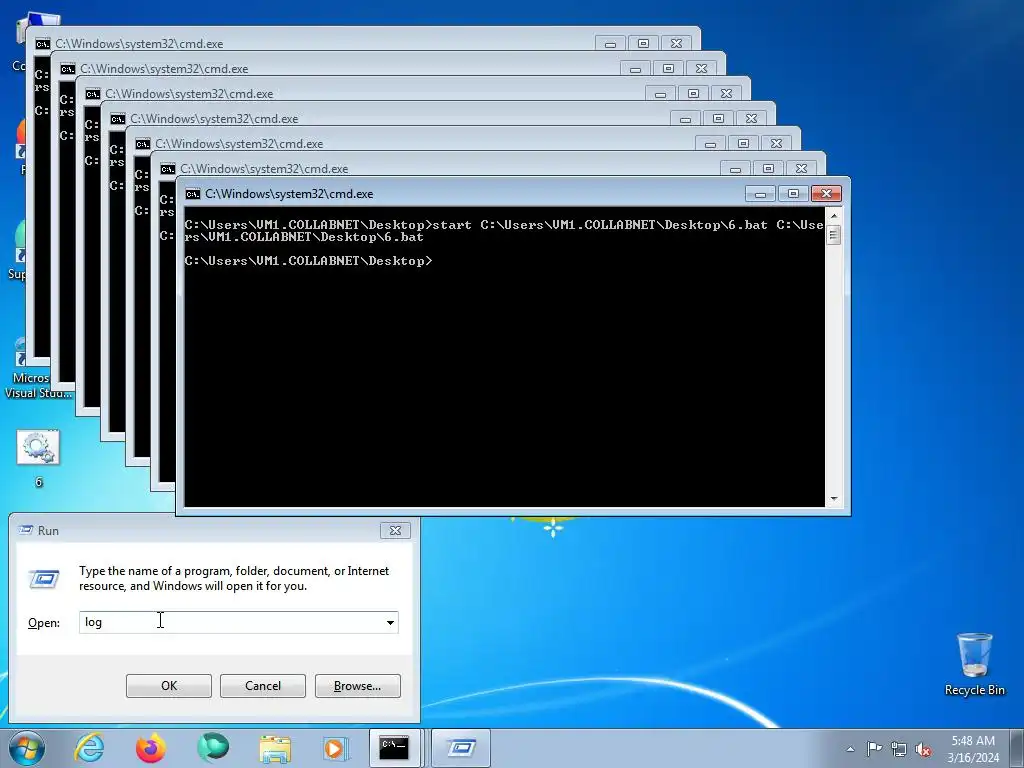Minimize the front cmd.exe window
This screenshot has height=768, width=1024.
pyautogui.click(x=760, y=194)
